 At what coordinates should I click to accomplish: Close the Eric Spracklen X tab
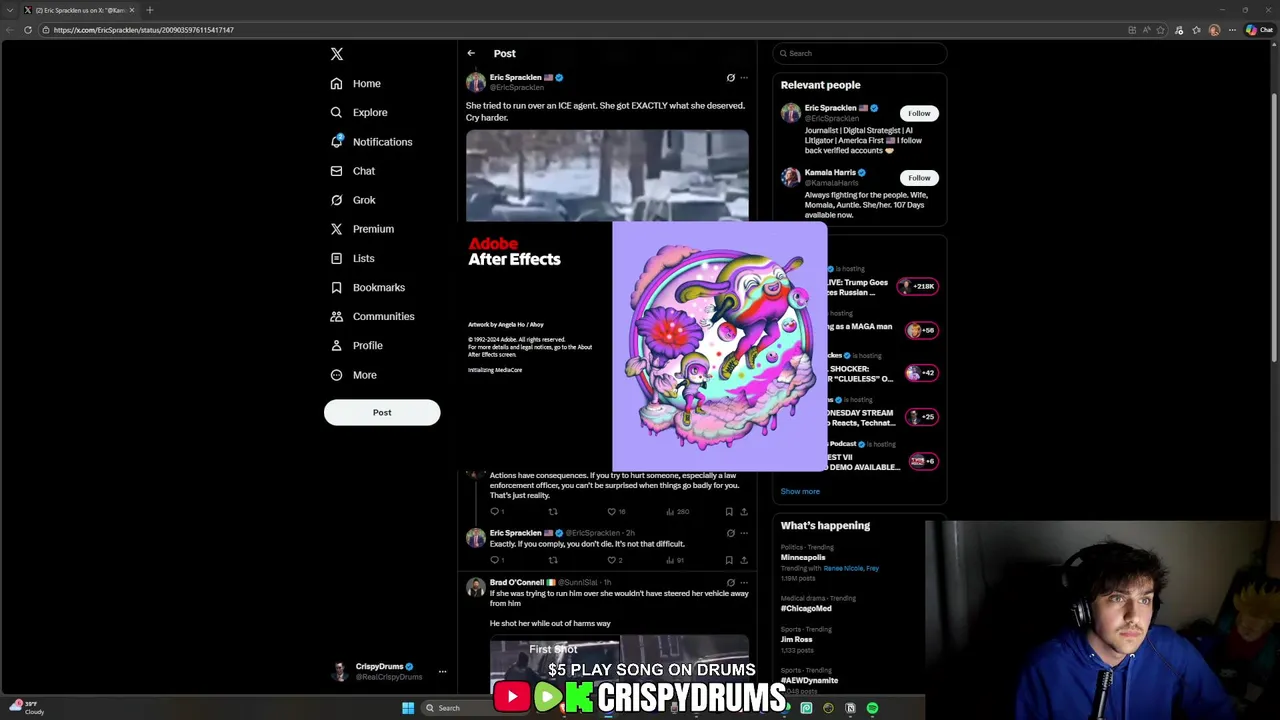click(132, 10)
